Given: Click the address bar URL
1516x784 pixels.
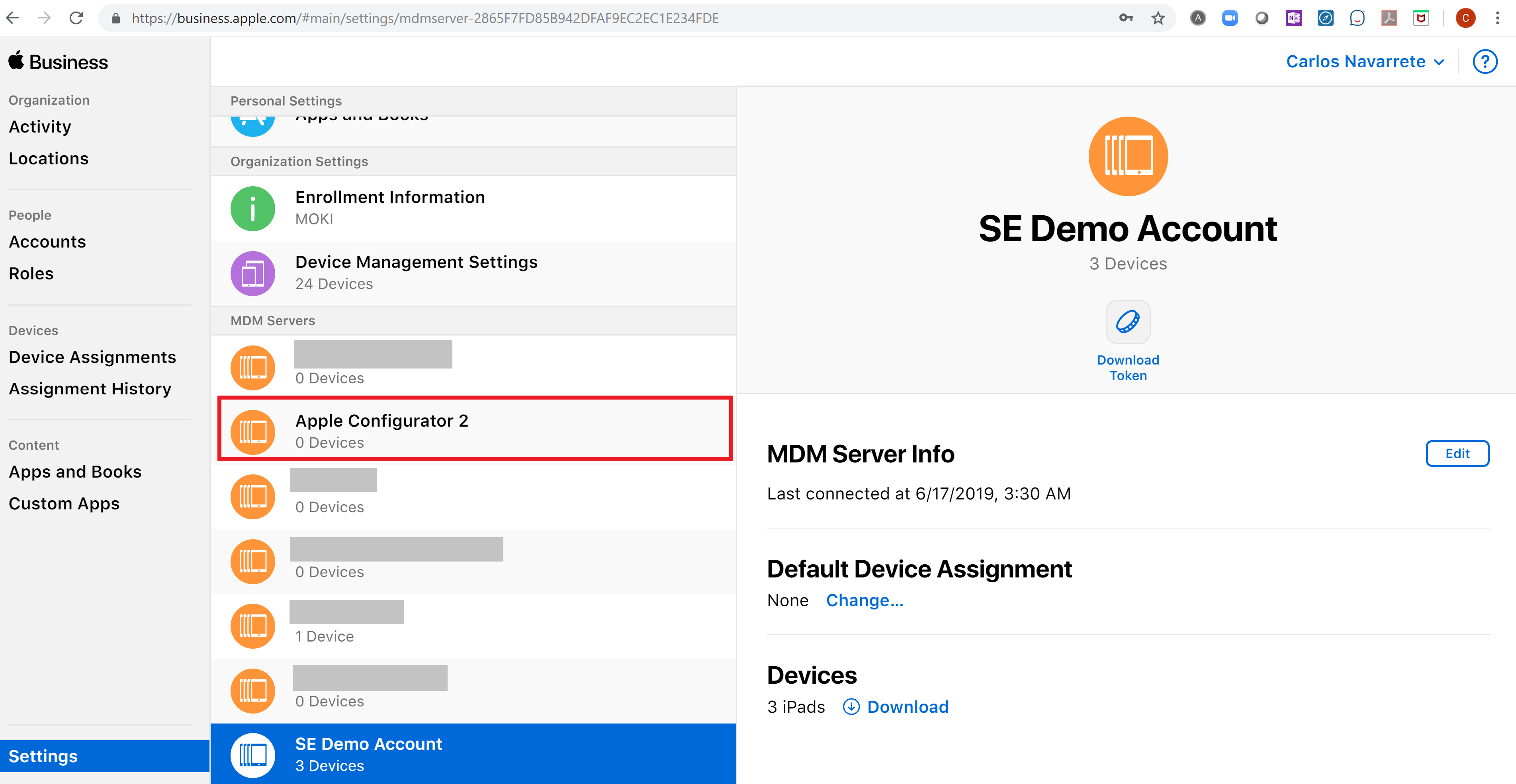Looking at the screenshot, I should 425,18.
